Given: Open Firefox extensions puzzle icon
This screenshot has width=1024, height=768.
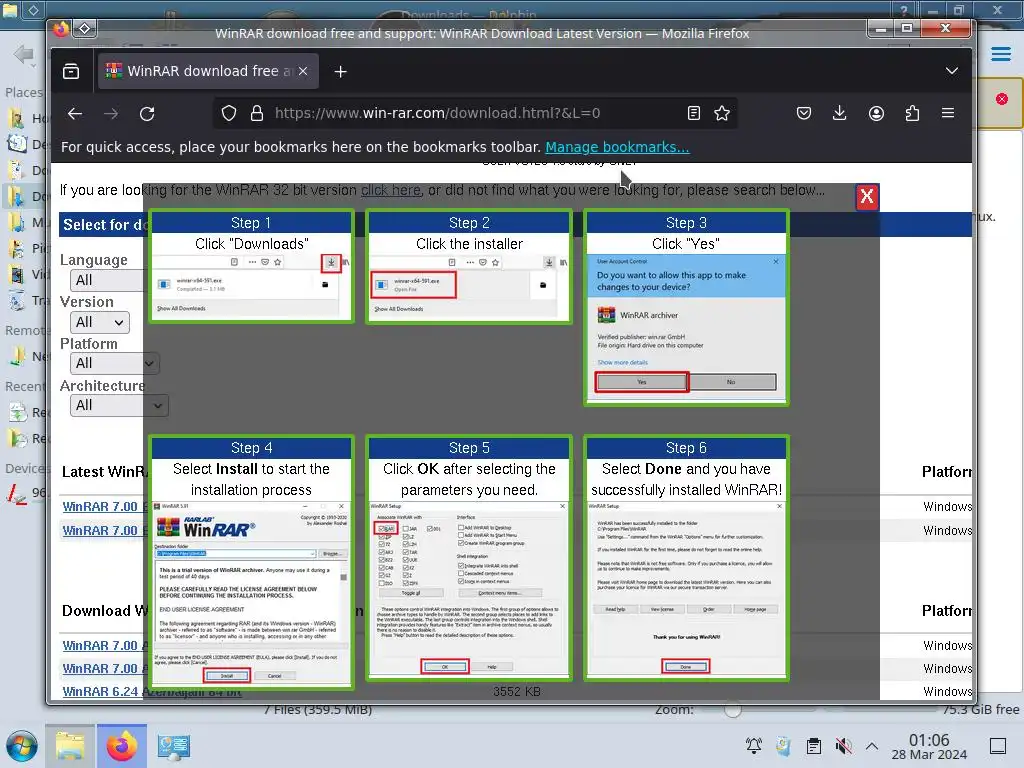Looking at the screenshot, I should pos(912,113).
